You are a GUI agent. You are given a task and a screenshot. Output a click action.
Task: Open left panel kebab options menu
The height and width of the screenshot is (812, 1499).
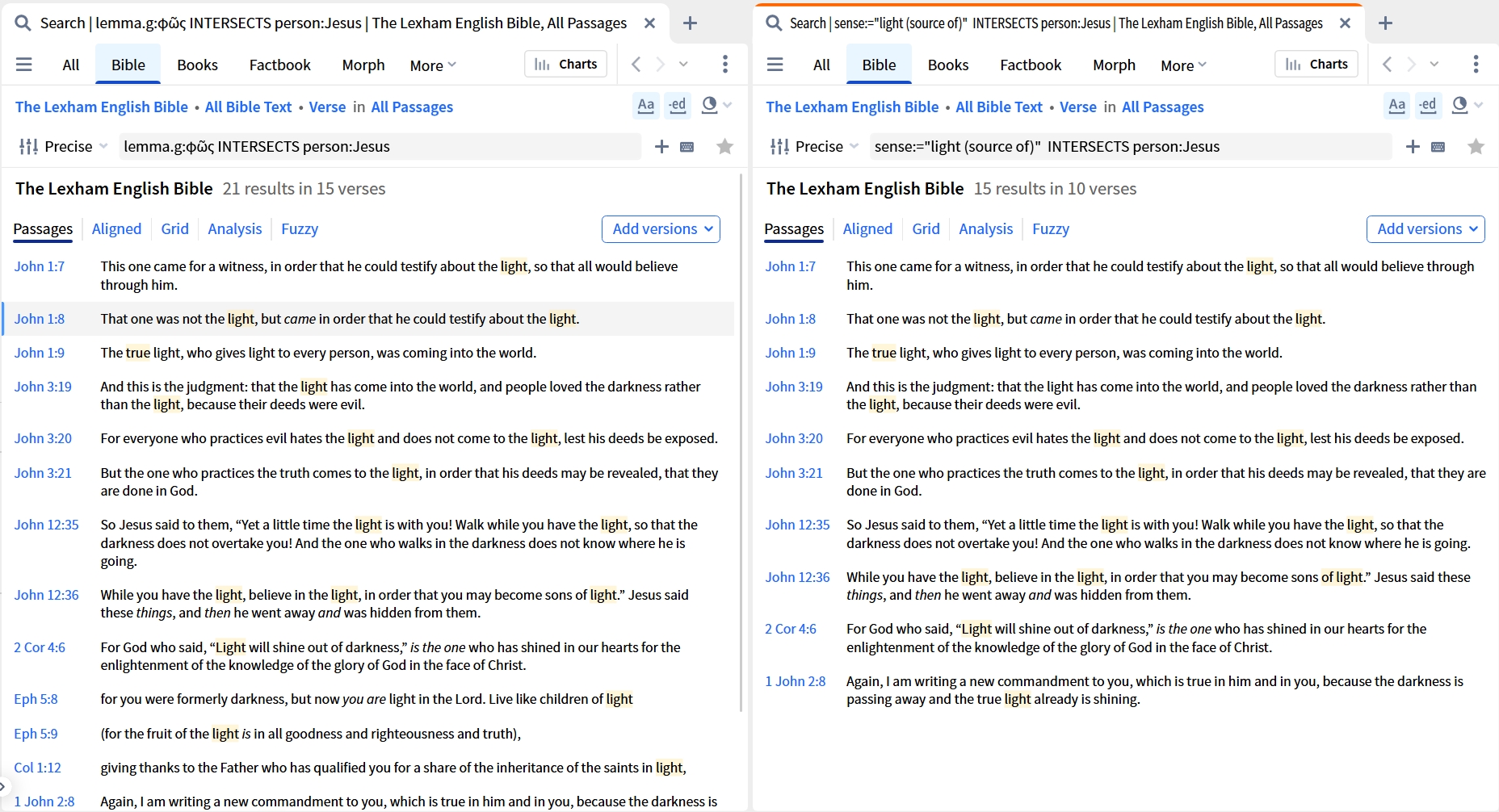click(725, 65)
